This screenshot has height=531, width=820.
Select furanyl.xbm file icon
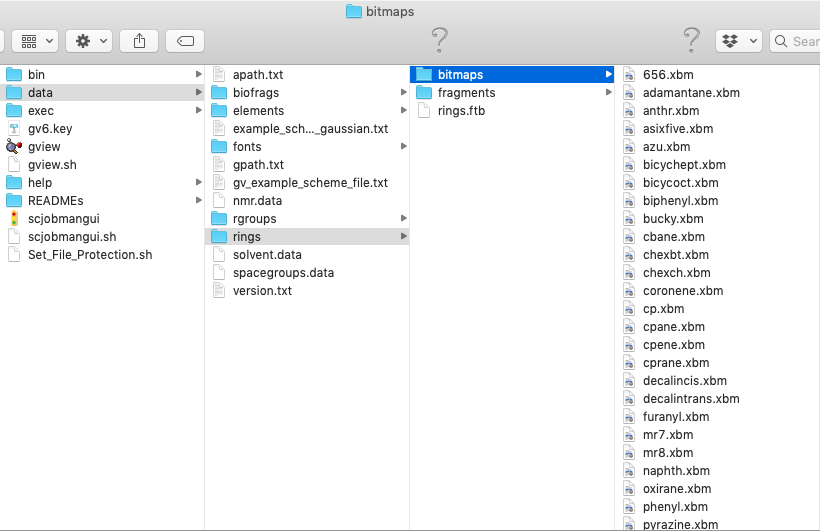(629, 417)
